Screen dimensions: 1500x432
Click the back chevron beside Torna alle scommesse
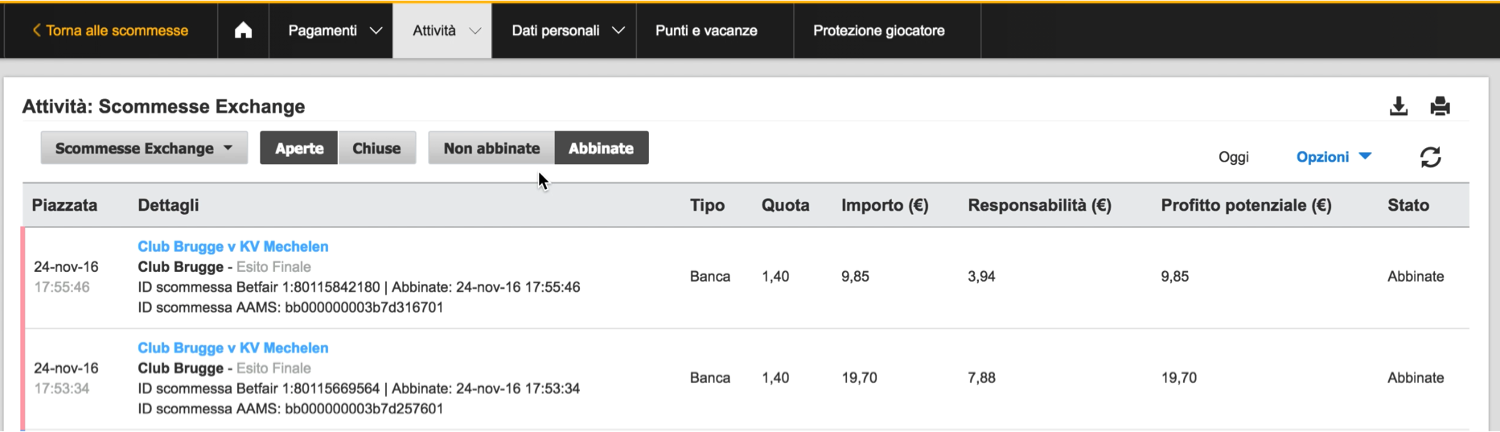coord(37,31)
